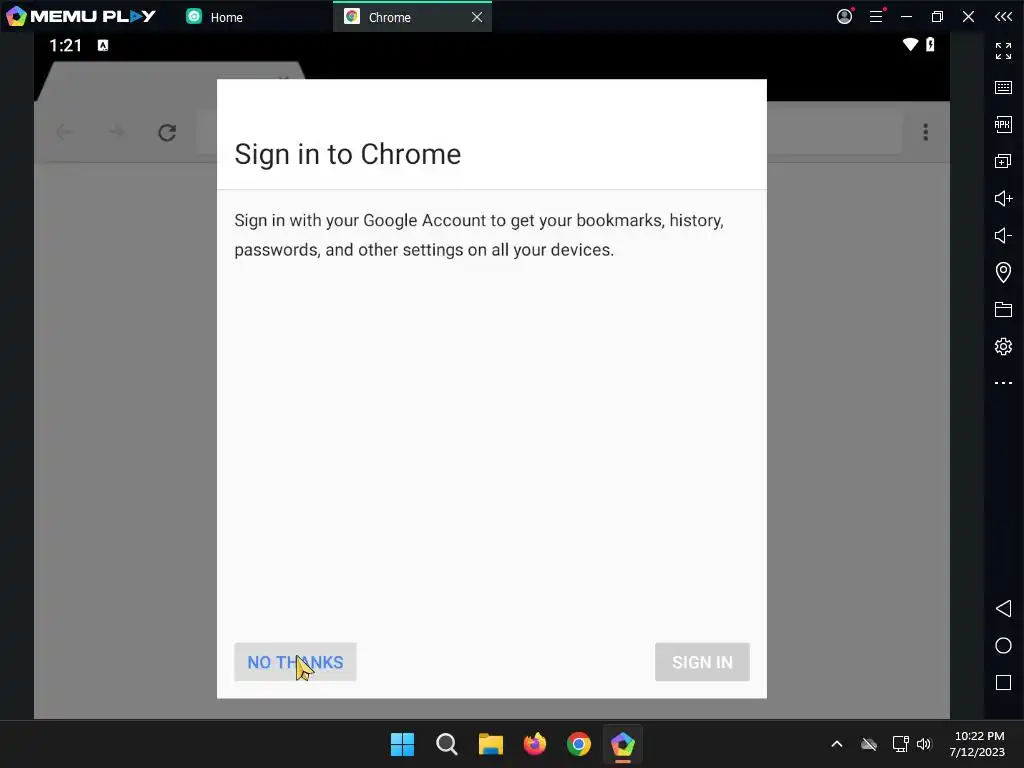Click the Android battery status icon

tap(930, 44)
